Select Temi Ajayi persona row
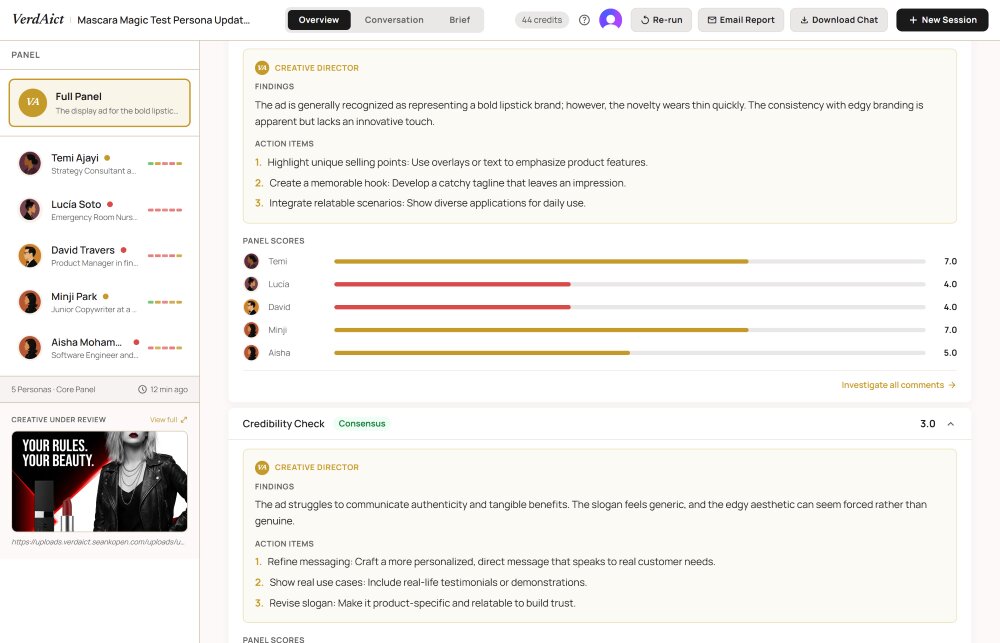Viewport: 1000px width, 643px height. click(99, 163)
